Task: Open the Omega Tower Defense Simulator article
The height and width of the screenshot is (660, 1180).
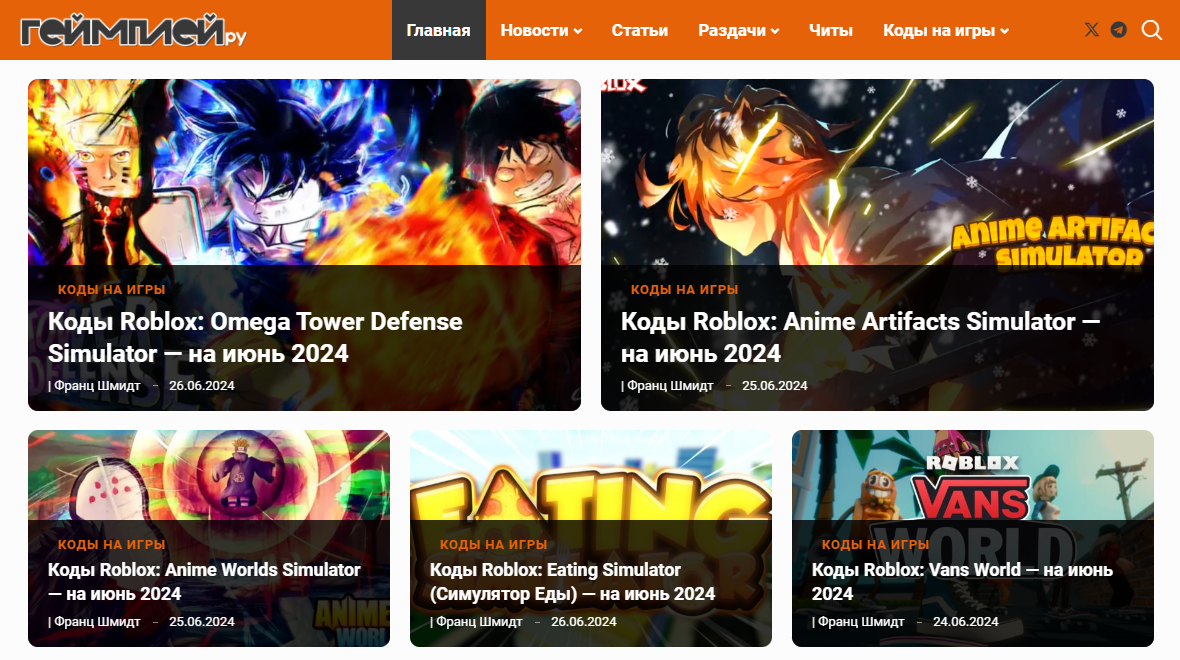Action: (x=255, y=337)
